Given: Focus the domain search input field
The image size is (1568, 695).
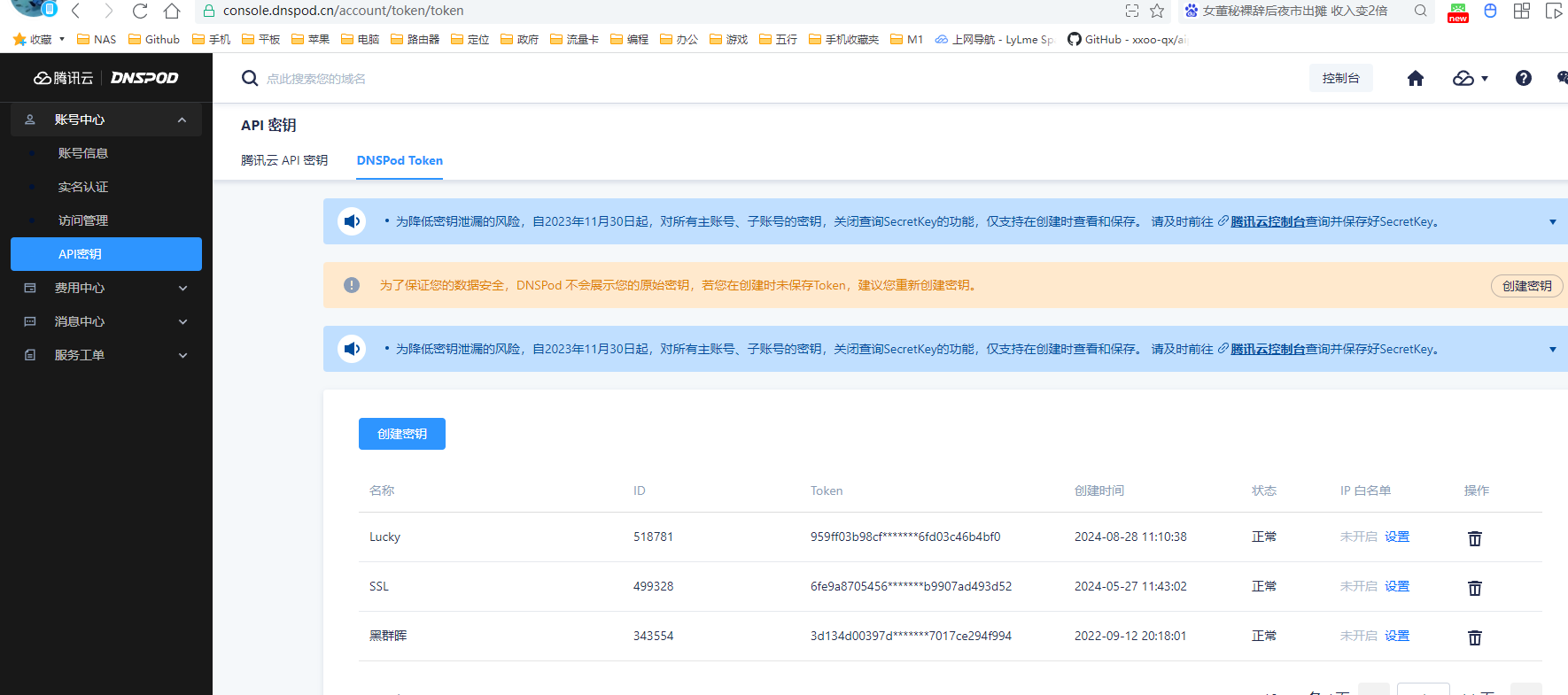Looking at the screenshot, I should (x=316, y=79).
